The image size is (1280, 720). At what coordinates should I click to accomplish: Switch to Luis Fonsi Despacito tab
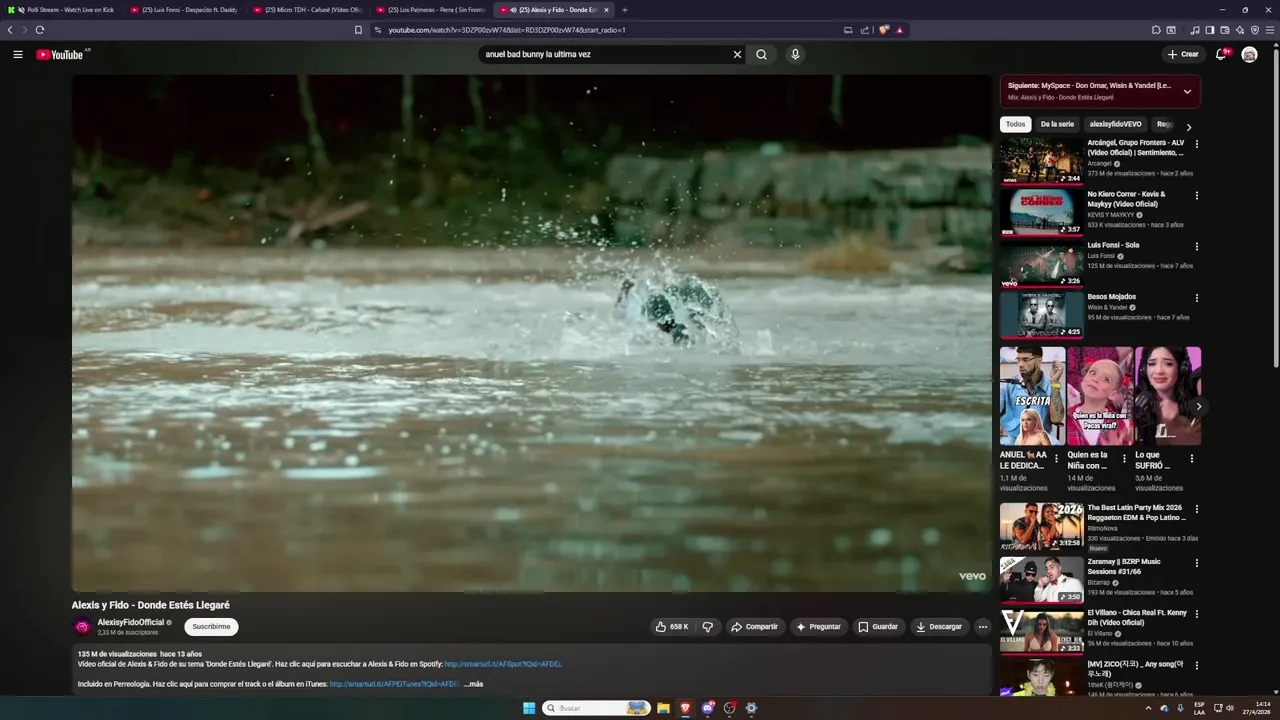[x=185, y=10]
